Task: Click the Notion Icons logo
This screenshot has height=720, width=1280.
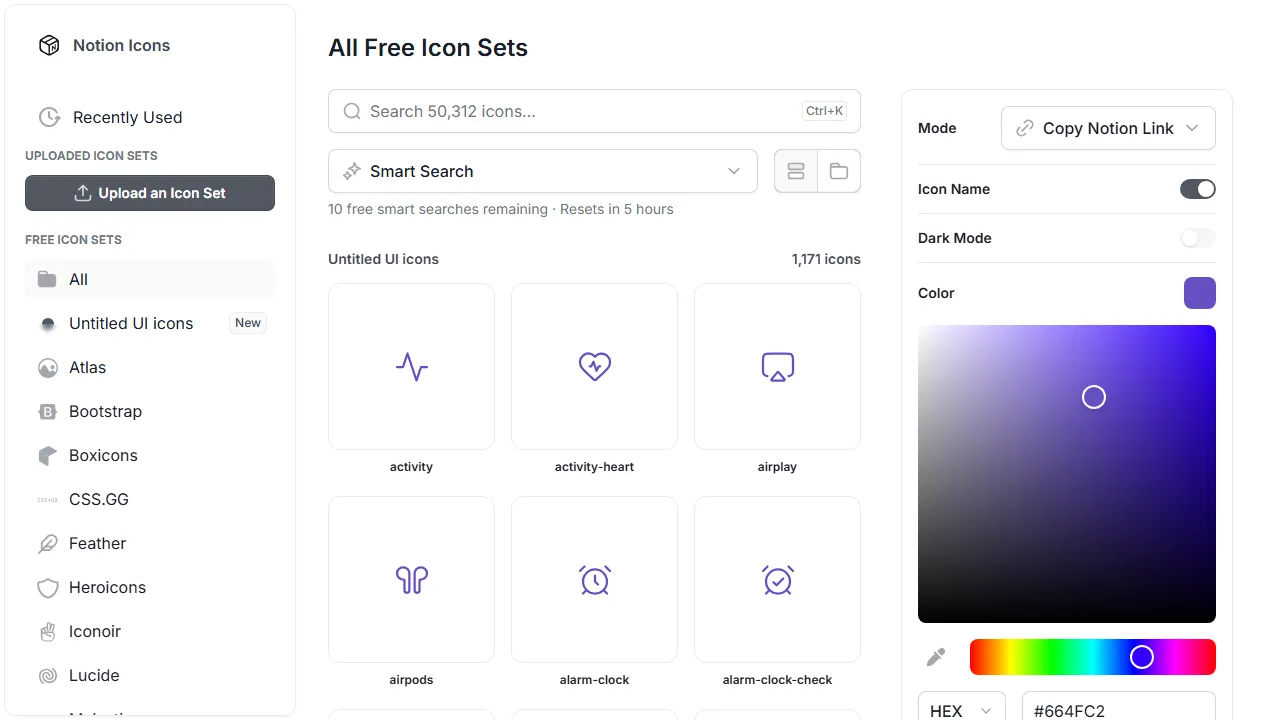Action: pyautogui.click(x=103, y=45)
